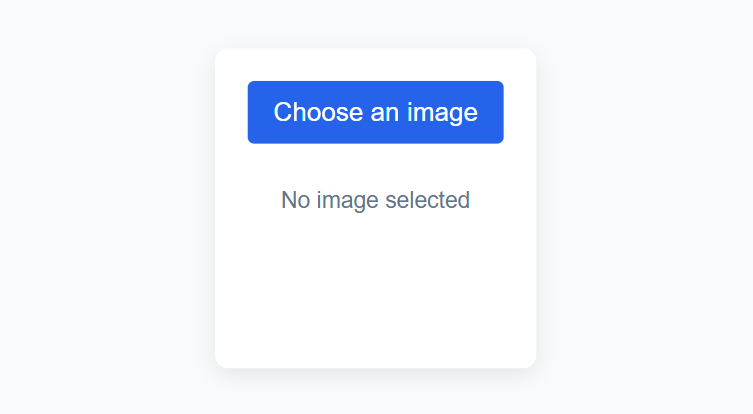Start image selection with the blue button
This screenshot has height=414, width=753.
375,112
